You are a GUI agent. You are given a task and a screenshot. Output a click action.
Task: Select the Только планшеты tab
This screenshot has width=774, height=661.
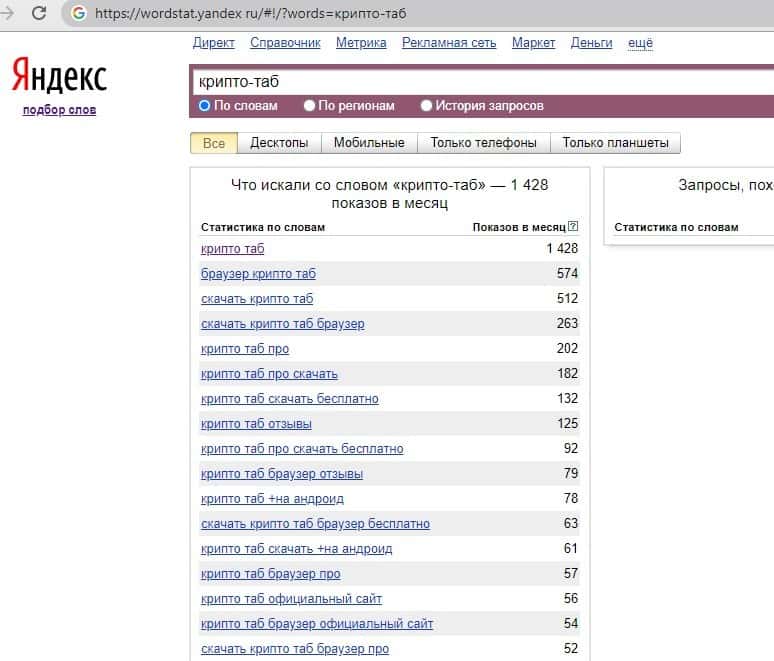615,143
